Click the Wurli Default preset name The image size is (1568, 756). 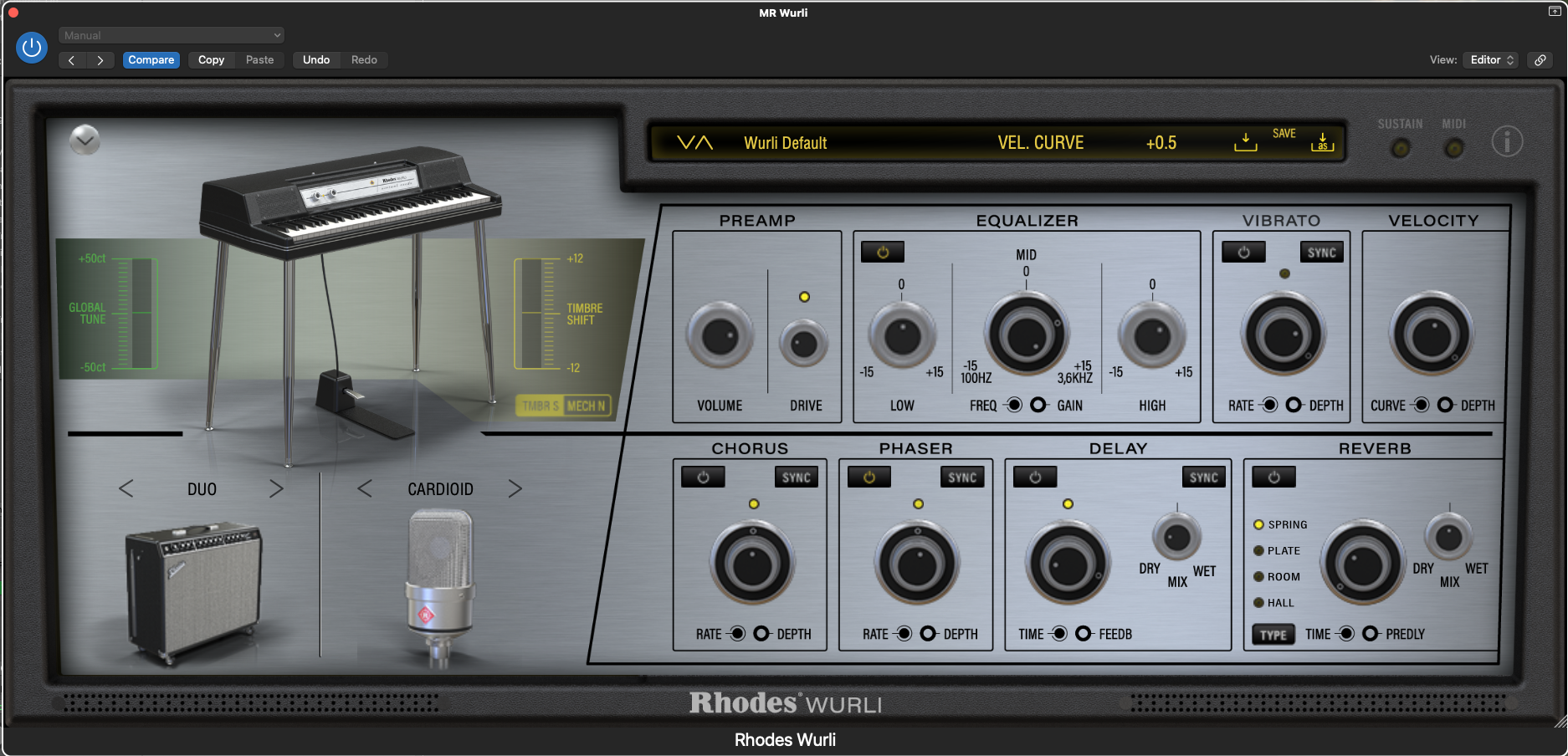(786, 143)
